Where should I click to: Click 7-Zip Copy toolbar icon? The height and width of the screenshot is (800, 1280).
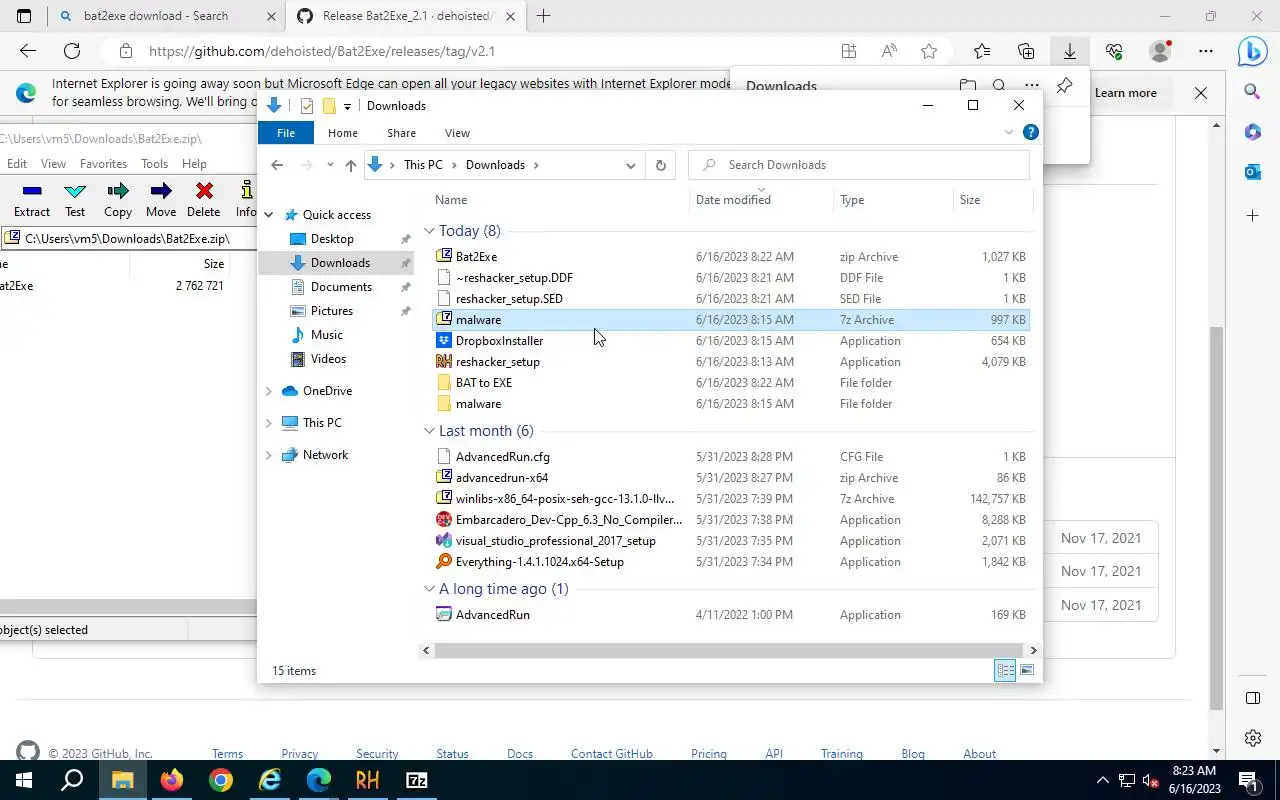tap(118, 199)
